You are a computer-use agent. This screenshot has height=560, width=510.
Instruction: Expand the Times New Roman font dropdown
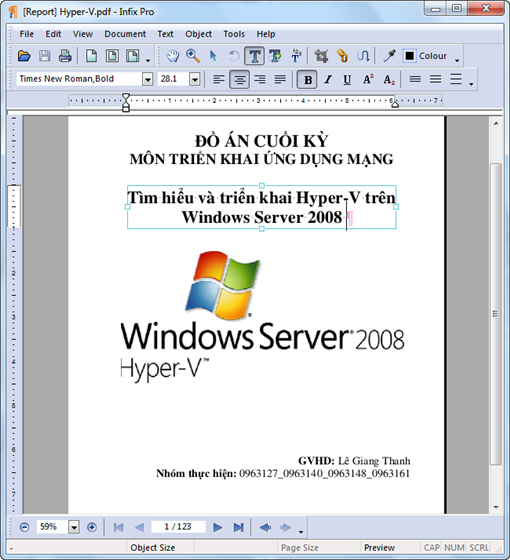point(148,79)
